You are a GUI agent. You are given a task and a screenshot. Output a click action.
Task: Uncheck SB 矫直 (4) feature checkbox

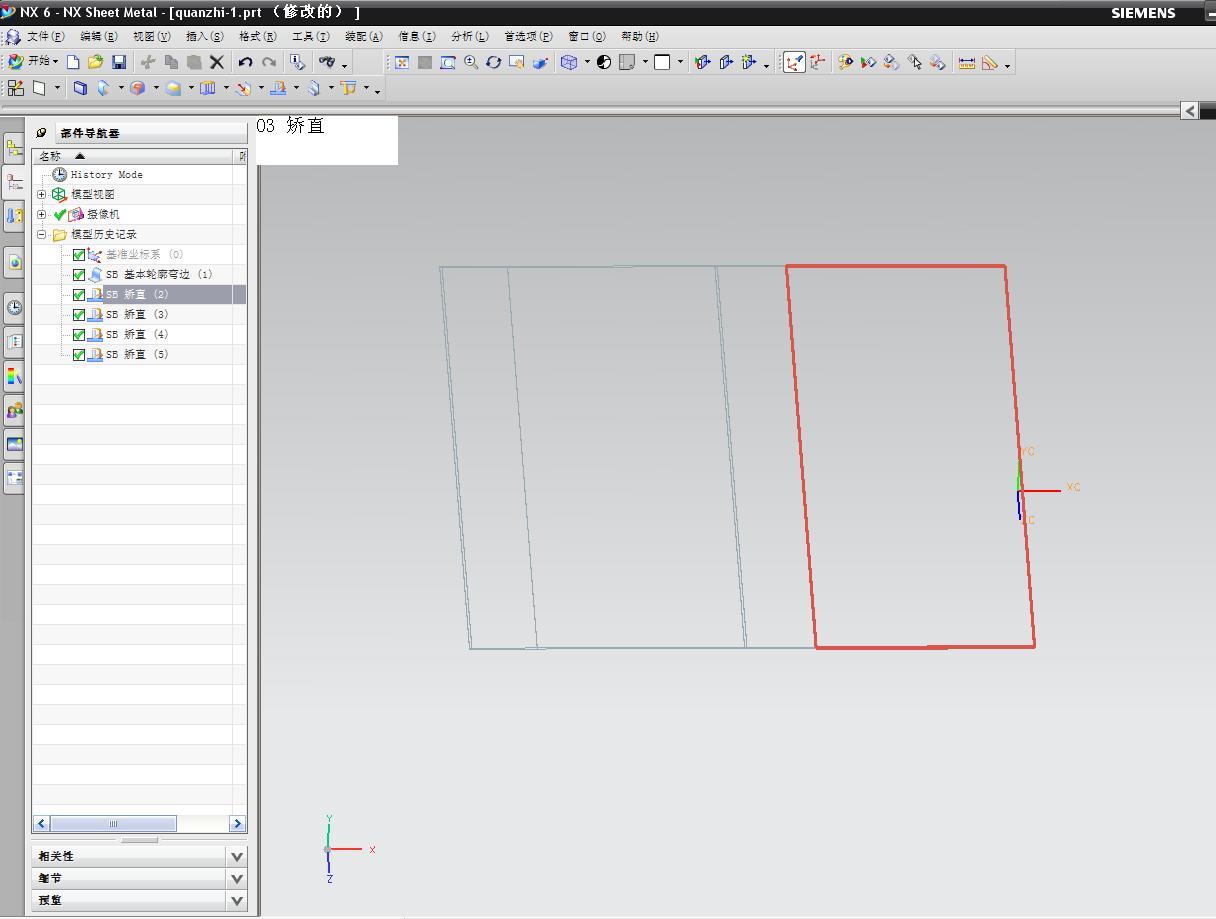click(79, 334)
